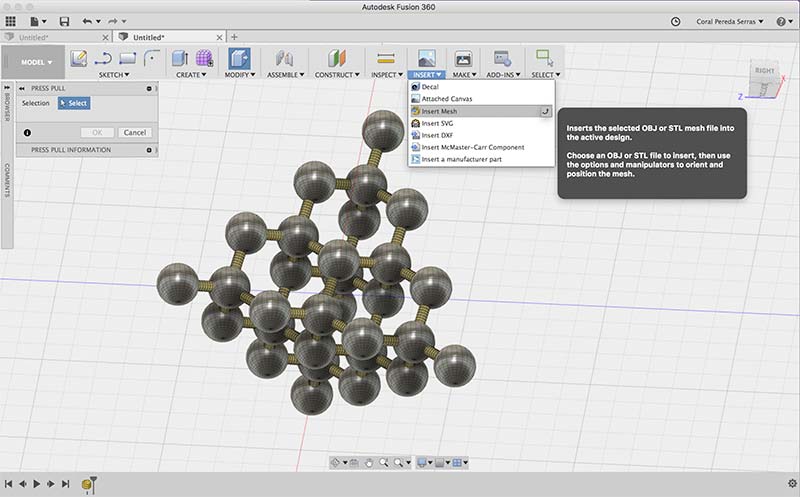The image size is (800, 497).
Task: Click the pan hand tool
Action: coord(369,463)
